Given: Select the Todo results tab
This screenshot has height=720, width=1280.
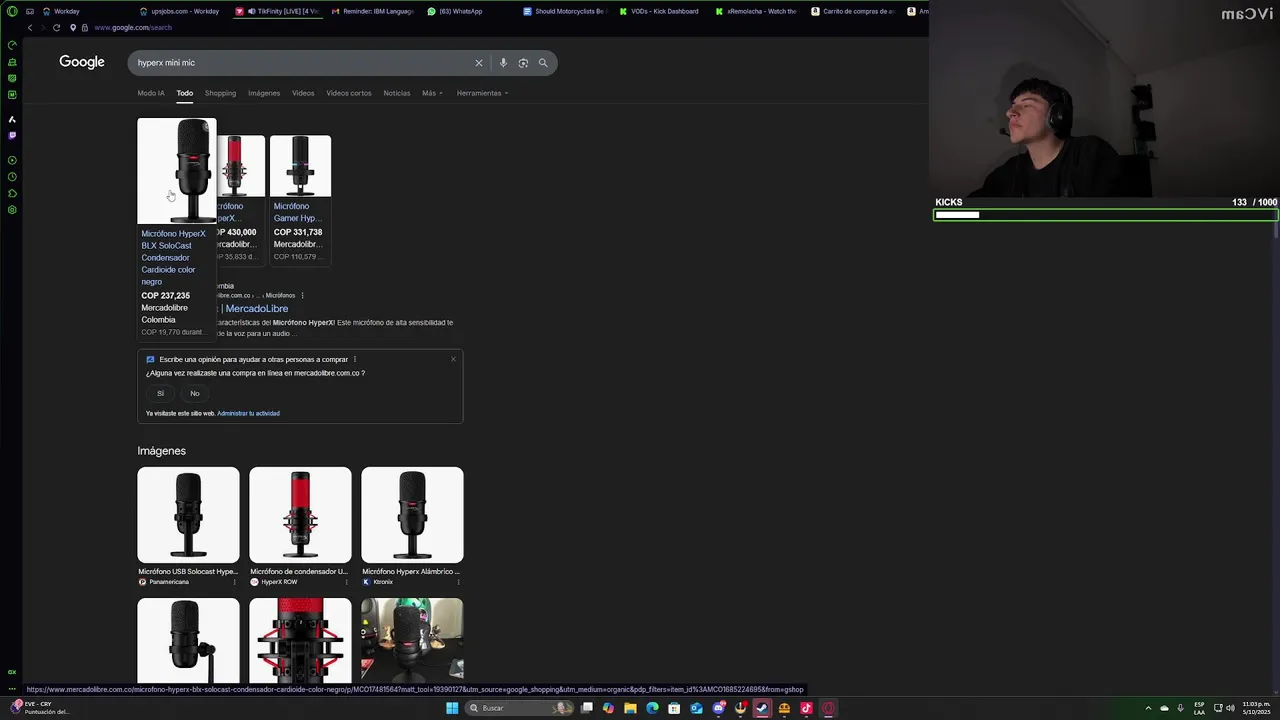Looking at the screenshot, I should click(x=185, y=93).
